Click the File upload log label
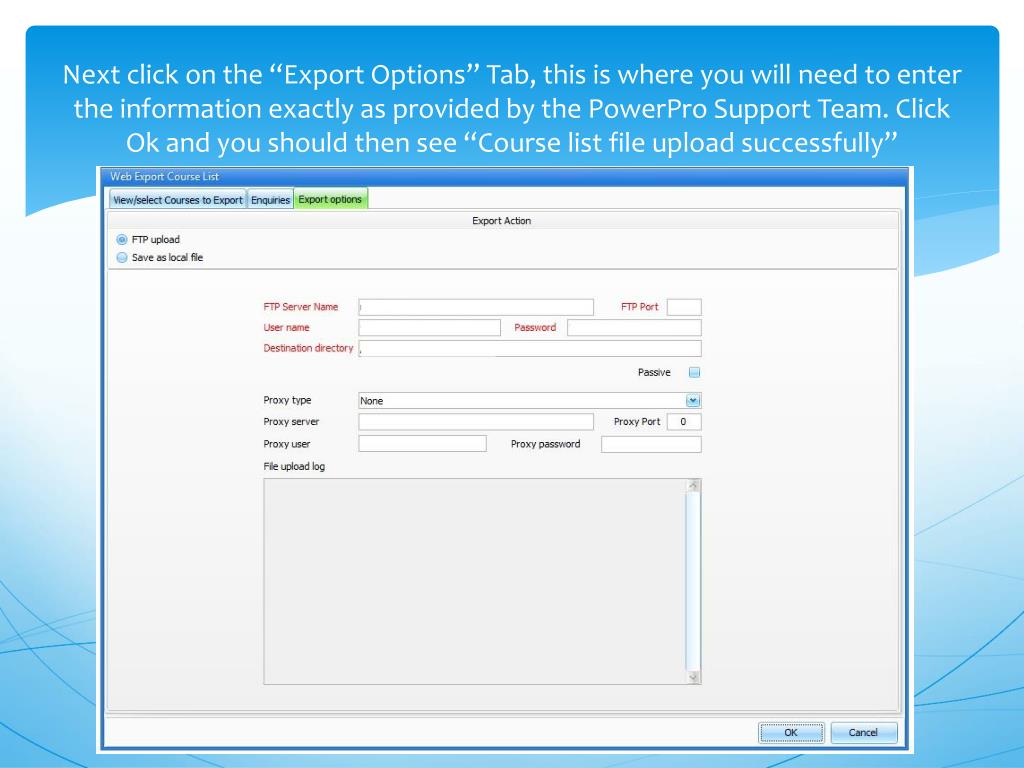Screen dimensions: 1024x768 (294, 466)
